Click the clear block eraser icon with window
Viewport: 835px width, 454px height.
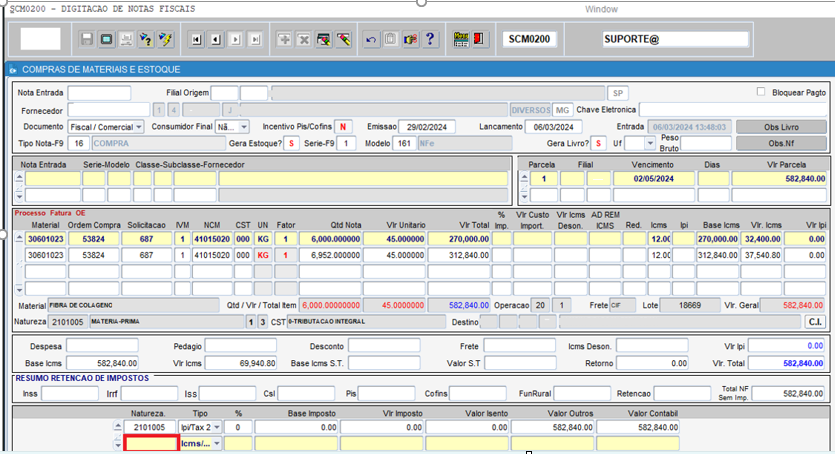(324, 39)
